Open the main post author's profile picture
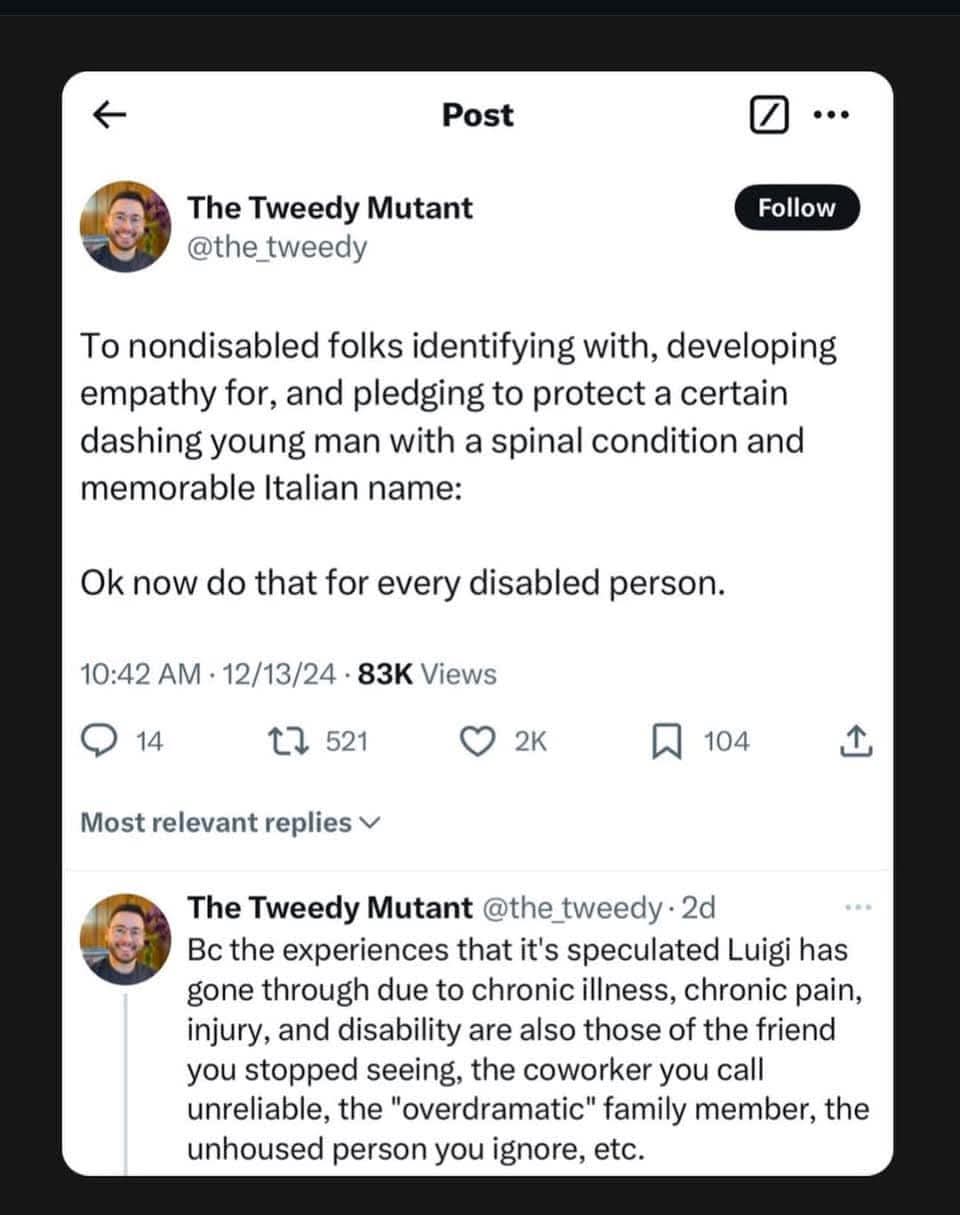 pyautogui.click(x=125, y=226)
